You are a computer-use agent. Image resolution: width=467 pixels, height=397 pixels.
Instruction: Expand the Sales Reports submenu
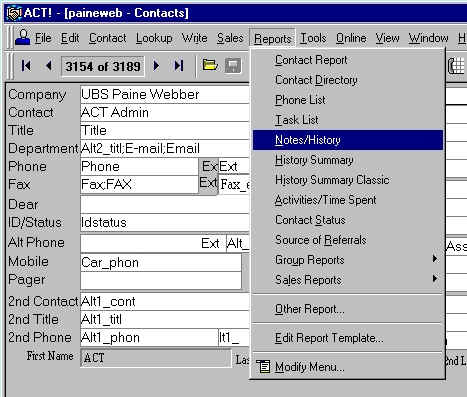click(x=348, y=280)
